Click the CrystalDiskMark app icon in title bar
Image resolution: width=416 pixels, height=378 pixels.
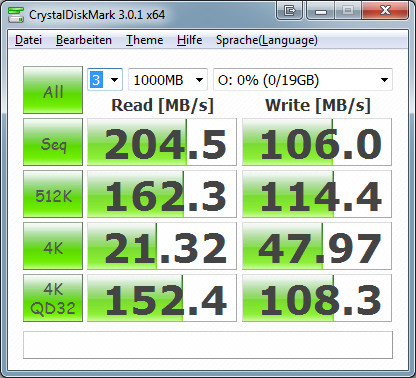[x=16, y=14]
